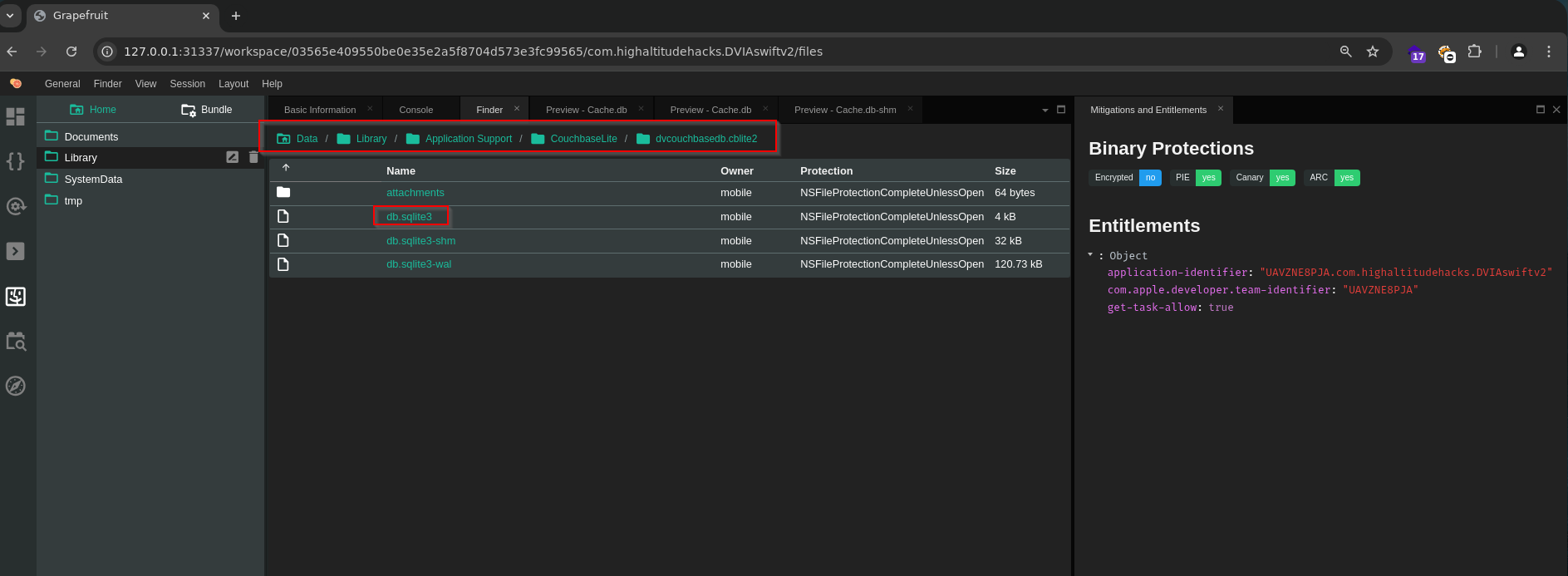This screenshot has height=576, width=1568.
Task: Click the browser address bar URL
Action: (x=473, y=52)
